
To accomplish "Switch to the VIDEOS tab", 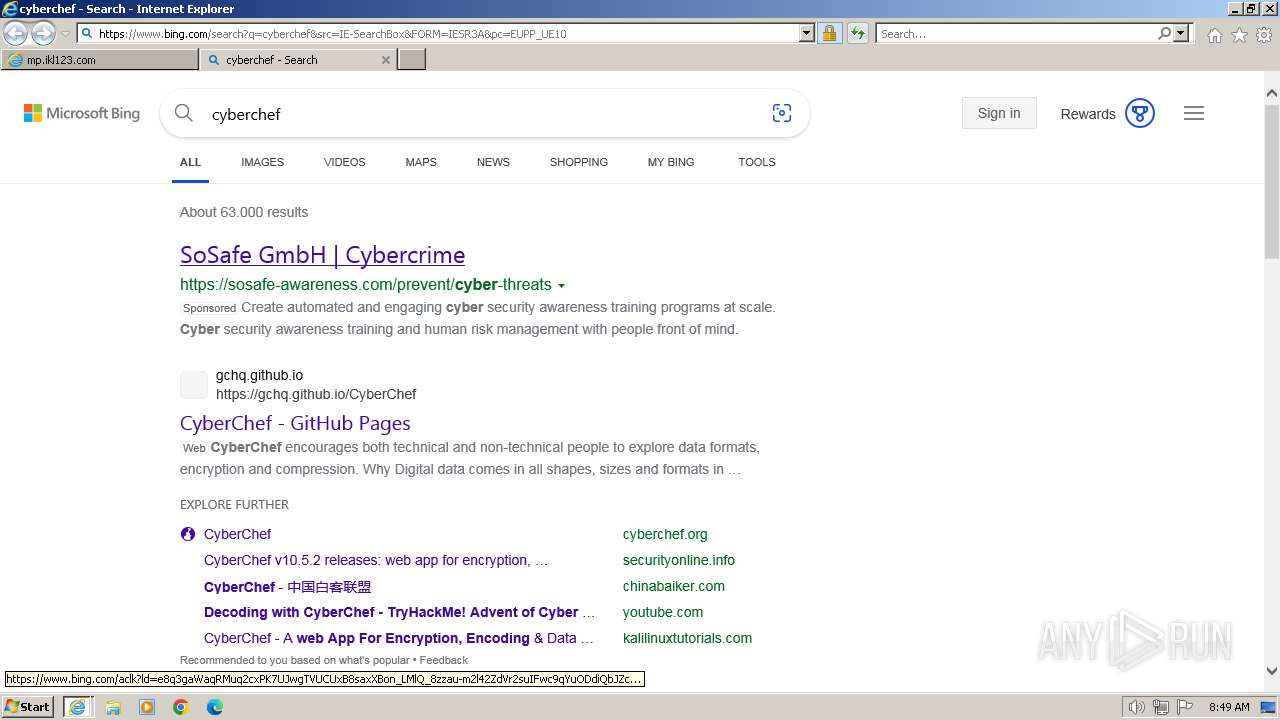I will pos(344,162).
